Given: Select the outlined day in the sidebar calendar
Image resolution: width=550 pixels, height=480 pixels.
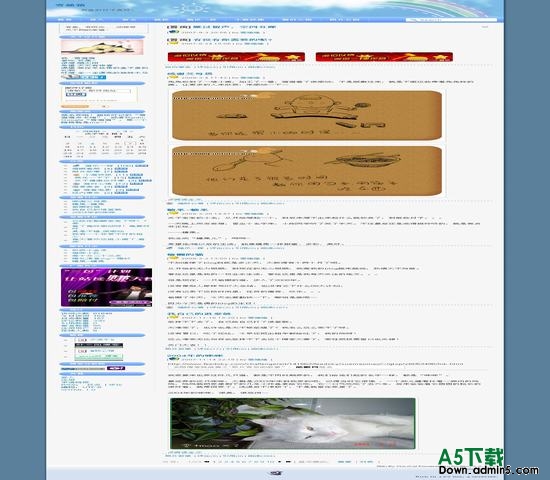Looking at the screenshot, I should tap(130, 144).
